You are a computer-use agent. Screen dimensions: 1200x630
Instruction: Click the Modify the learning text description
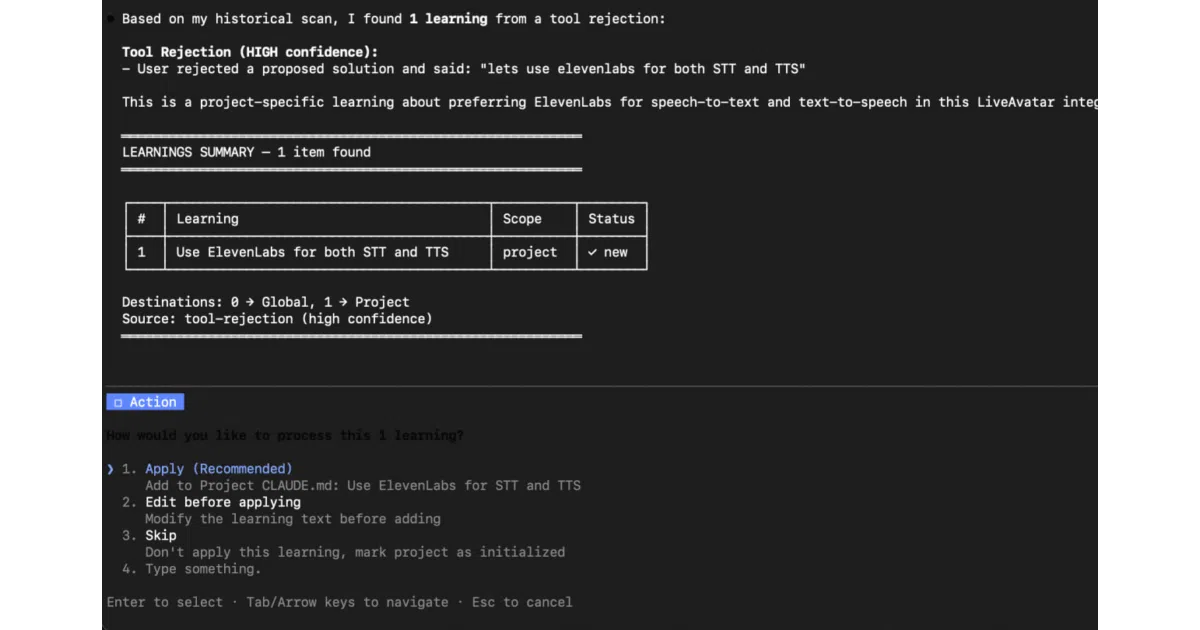(x=293, y=518)
